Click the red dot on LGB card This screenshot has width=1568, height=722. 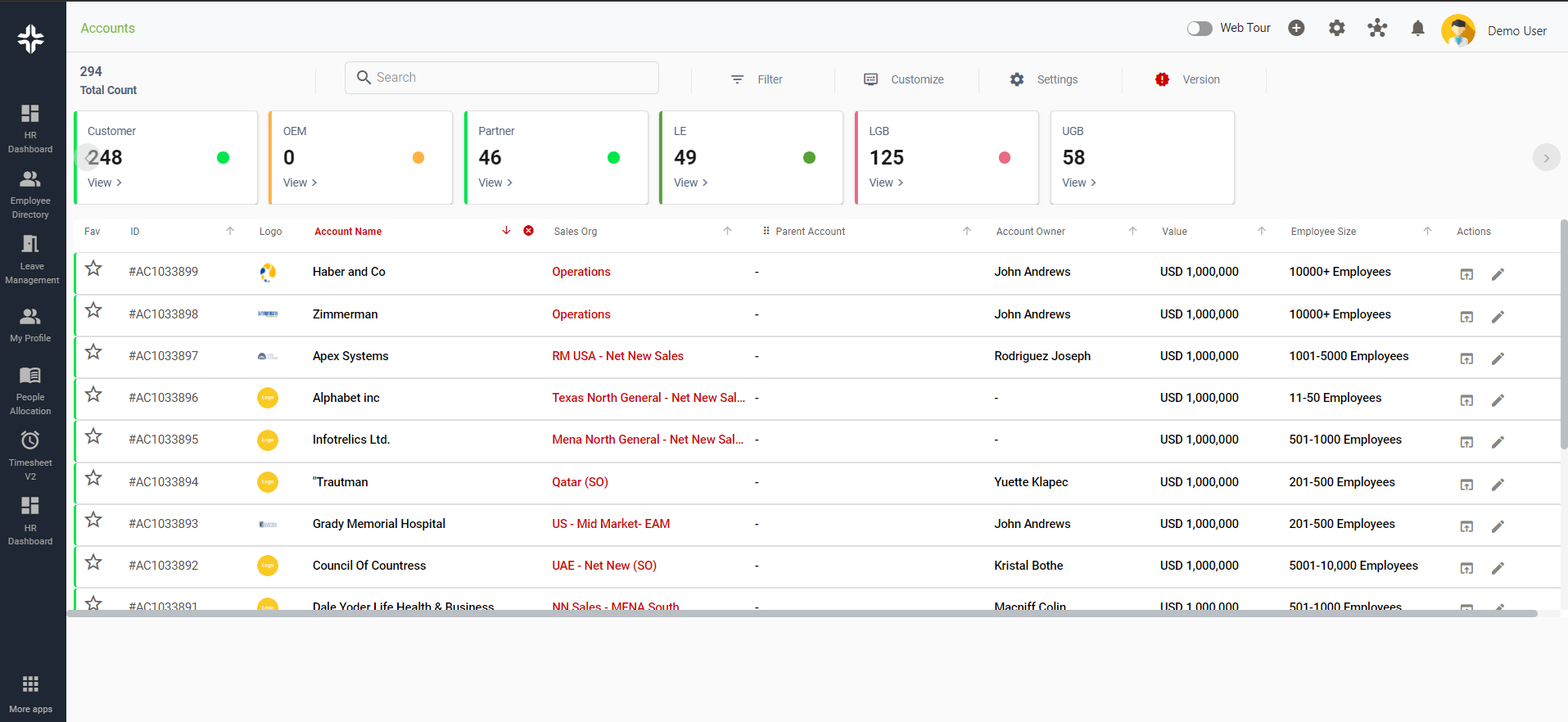(x=1005, y=158)
